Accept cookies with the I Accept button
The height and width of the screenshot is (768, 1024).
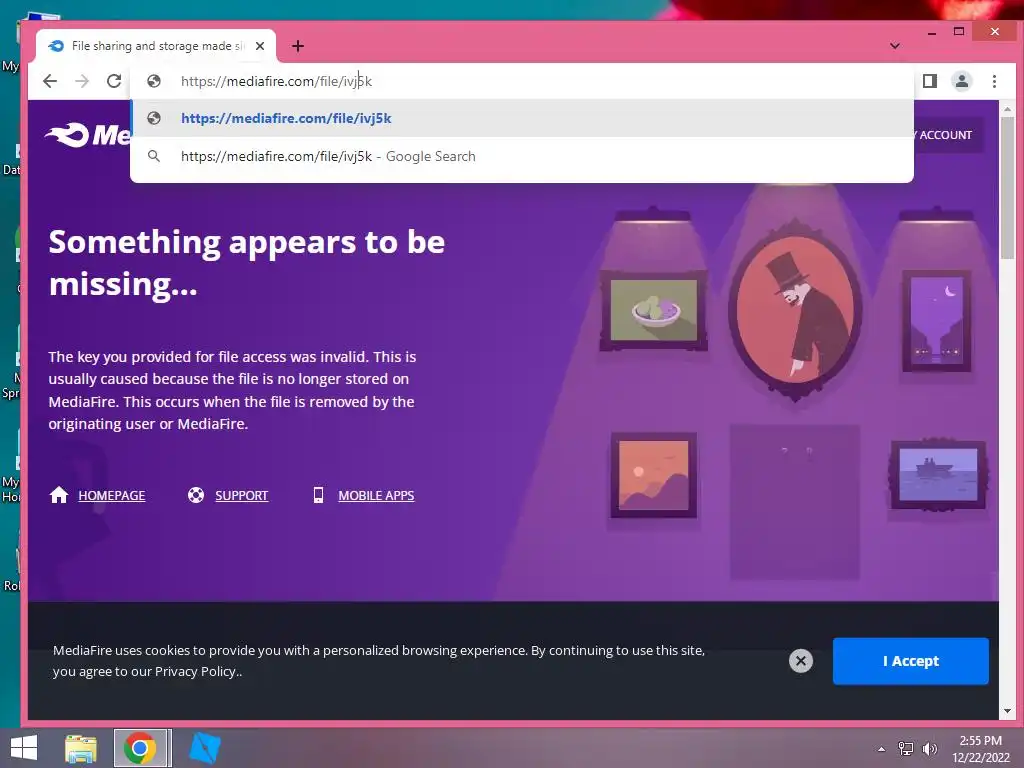[910, 661]
